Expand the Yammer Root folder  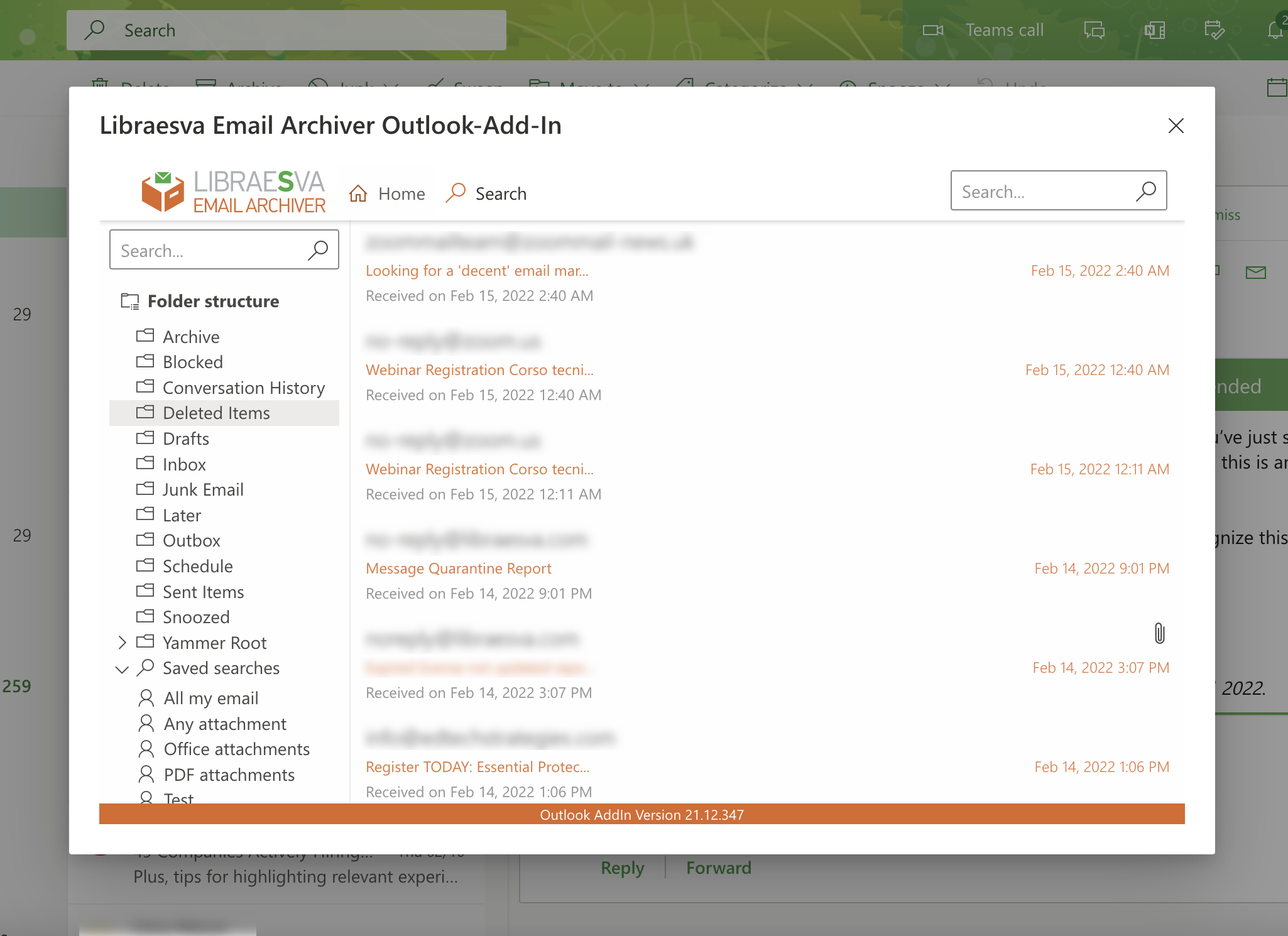(122, 642)
